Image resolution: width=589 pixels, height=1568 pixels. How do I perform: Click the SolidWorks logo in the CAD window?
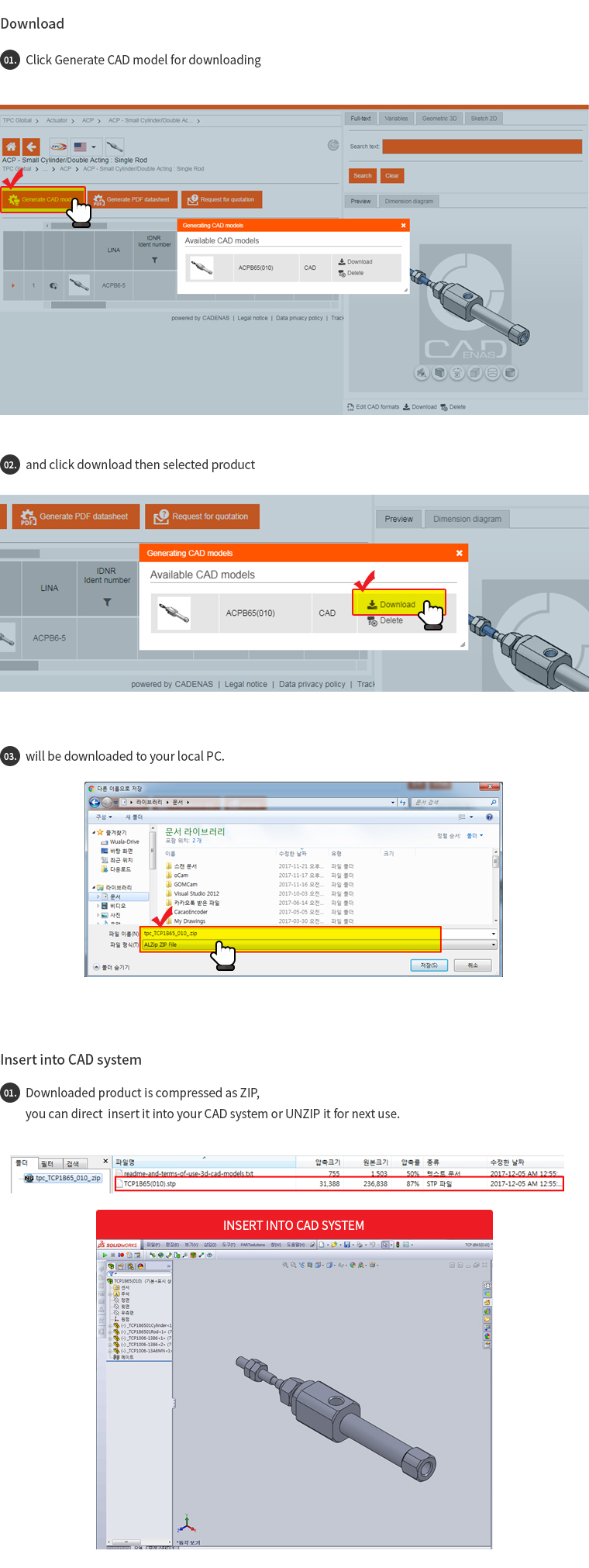118,1245
